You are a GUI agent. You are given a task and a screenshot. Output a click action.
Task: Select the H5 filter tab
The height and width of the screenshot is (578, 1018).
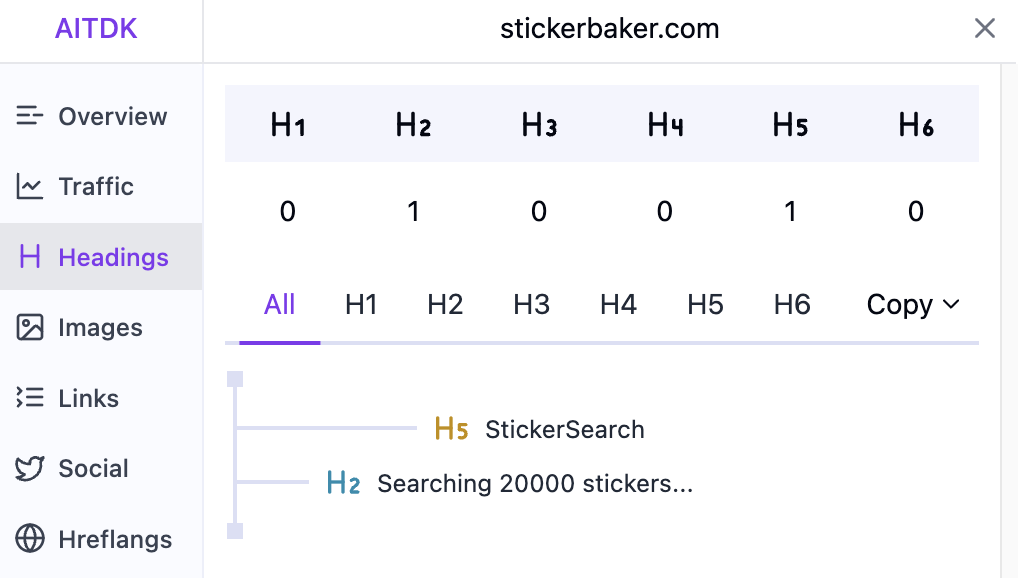tap(705, 305)
